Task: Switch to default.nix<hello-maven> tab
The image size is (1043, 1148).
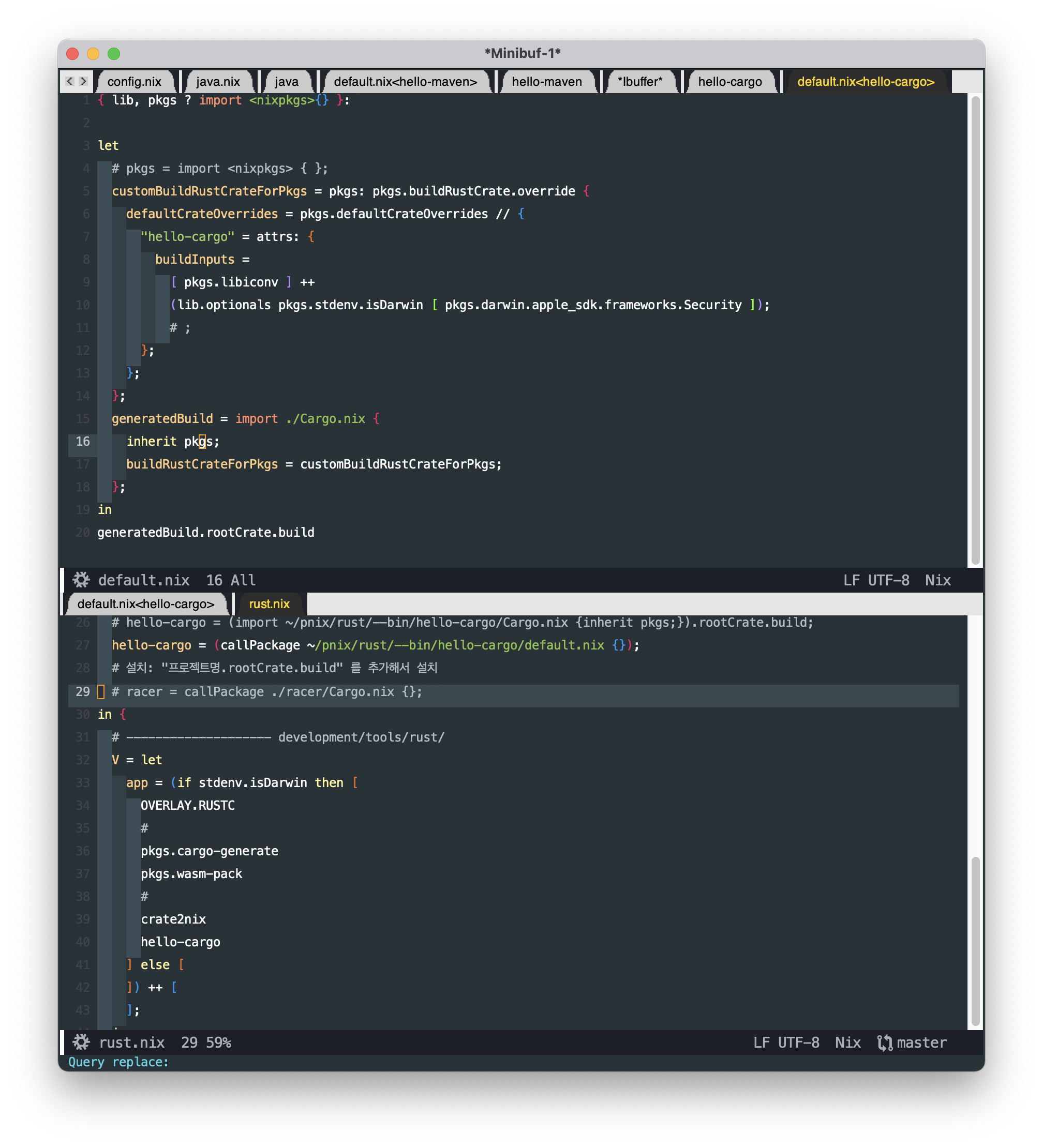Action: coord(405,81)
